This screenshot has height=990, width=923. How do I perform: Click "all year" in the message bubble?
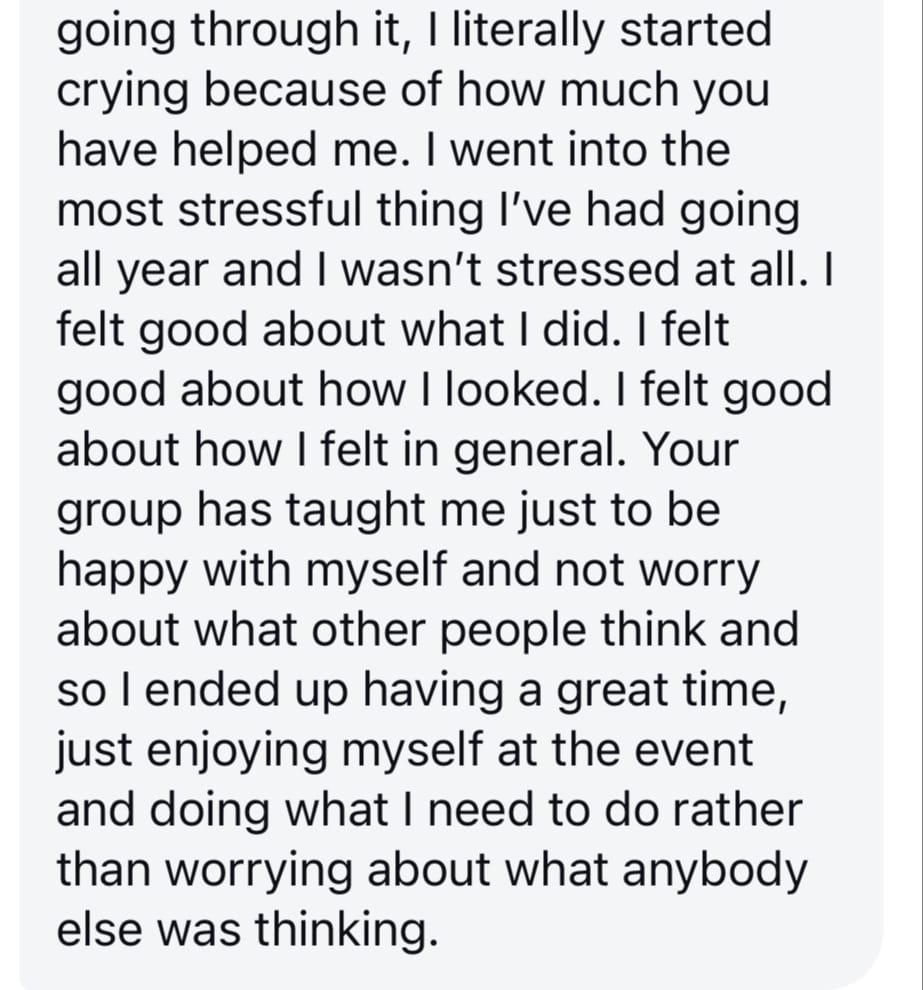pos(119,270)
